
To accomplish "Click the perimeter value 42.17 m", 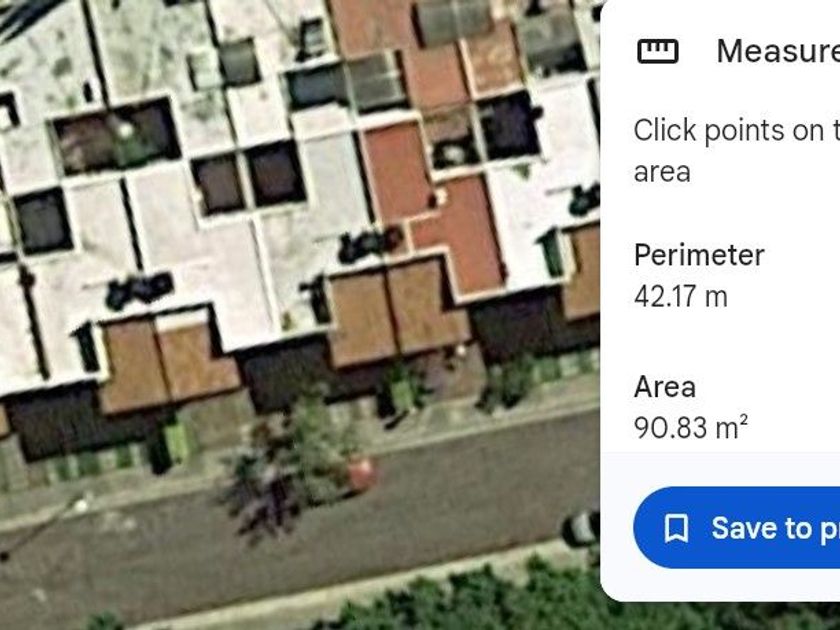I will click(680, 296).
